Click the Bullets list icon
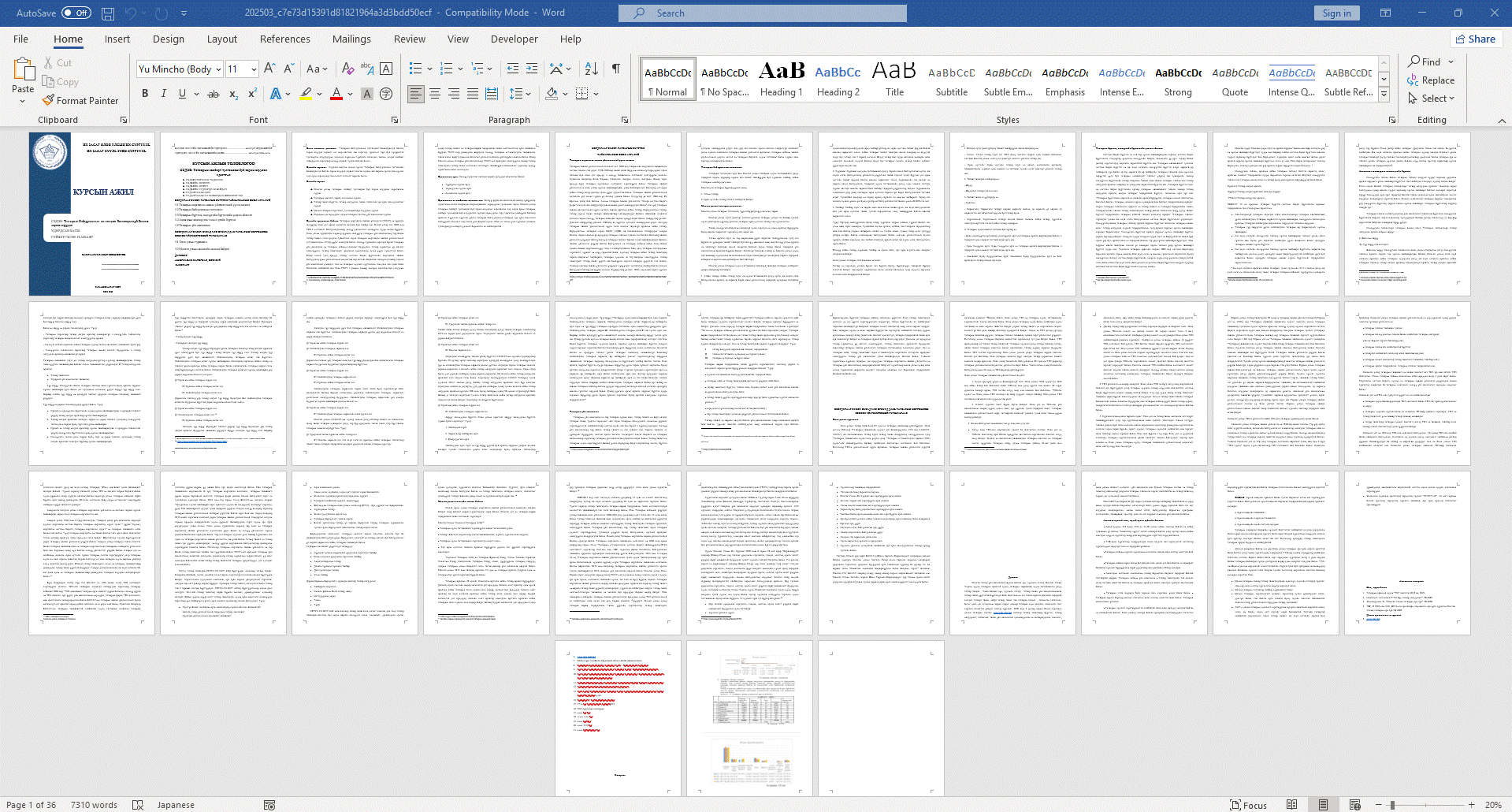The height and width of the screenshot is (812, 1512). [x=415, y=69]
